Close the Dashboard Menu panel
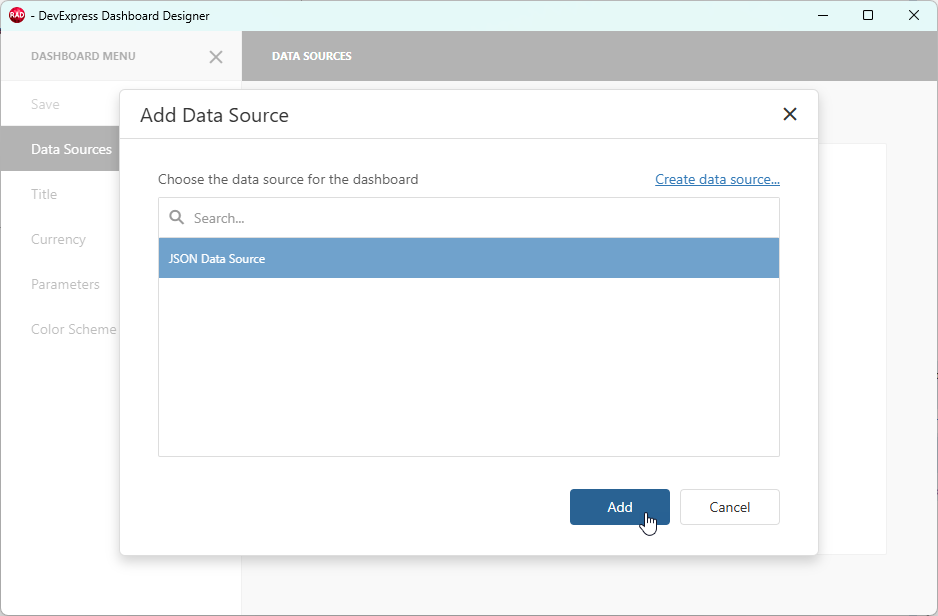938x616 pixels. (216, 57)
